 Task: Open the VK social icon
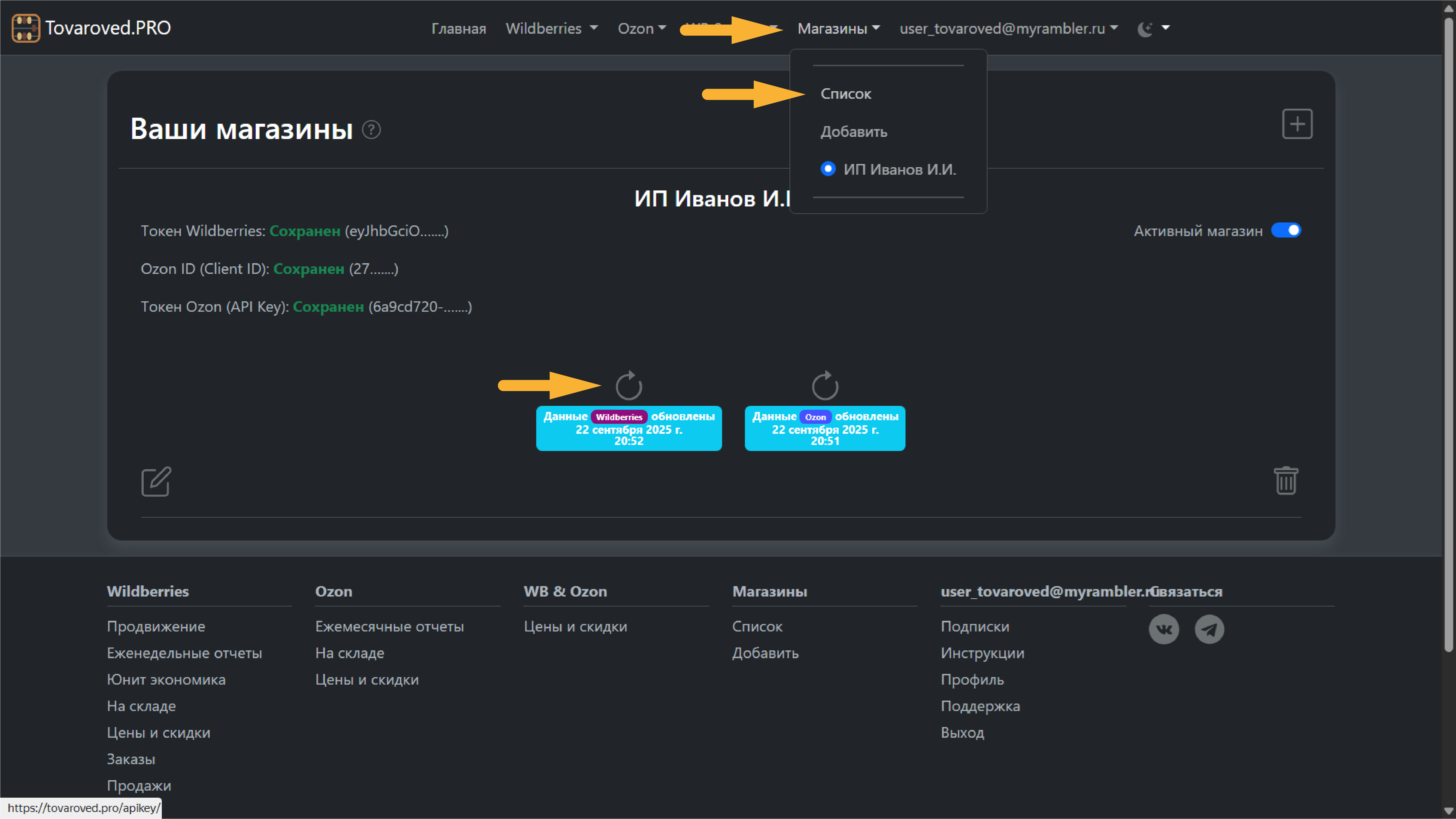pos(1164,629)
